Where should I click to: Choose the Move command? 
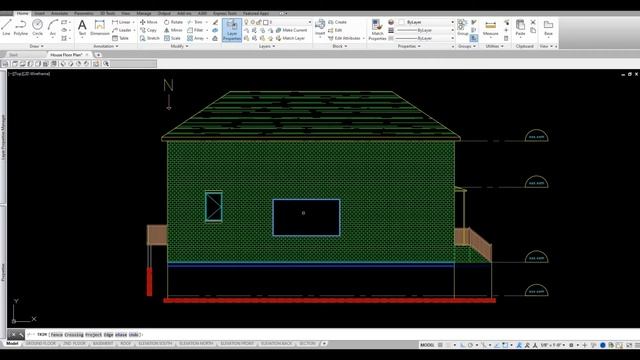pos(149,22)
